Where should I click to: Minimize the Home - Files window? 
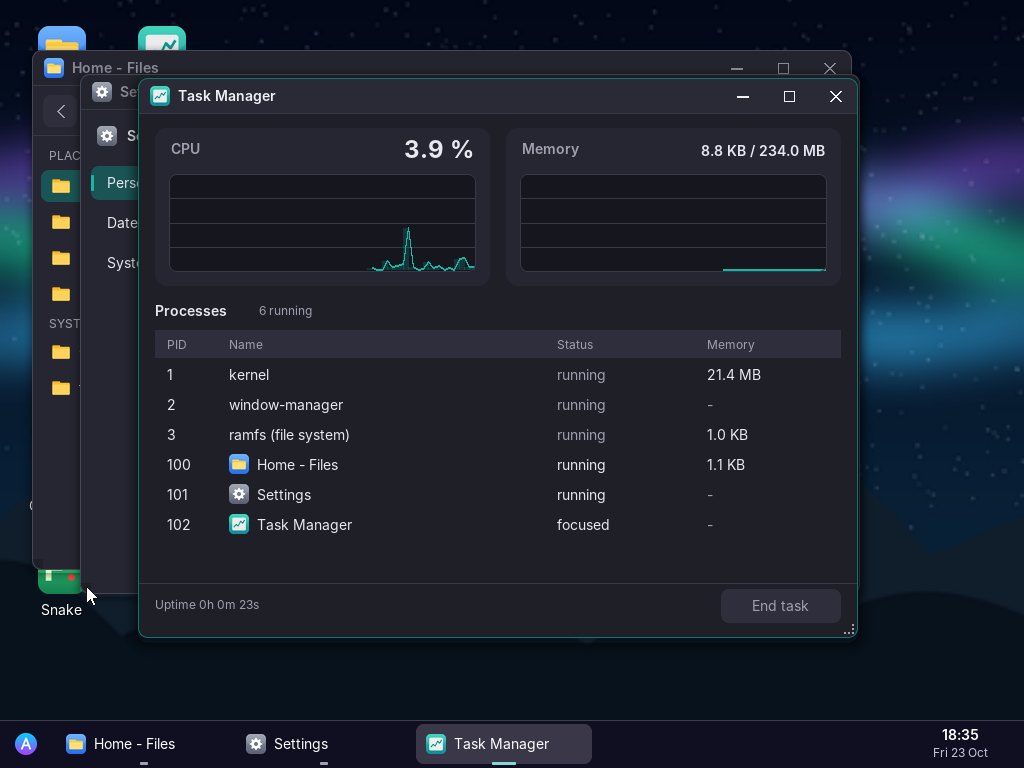click(x=737, y=69)
